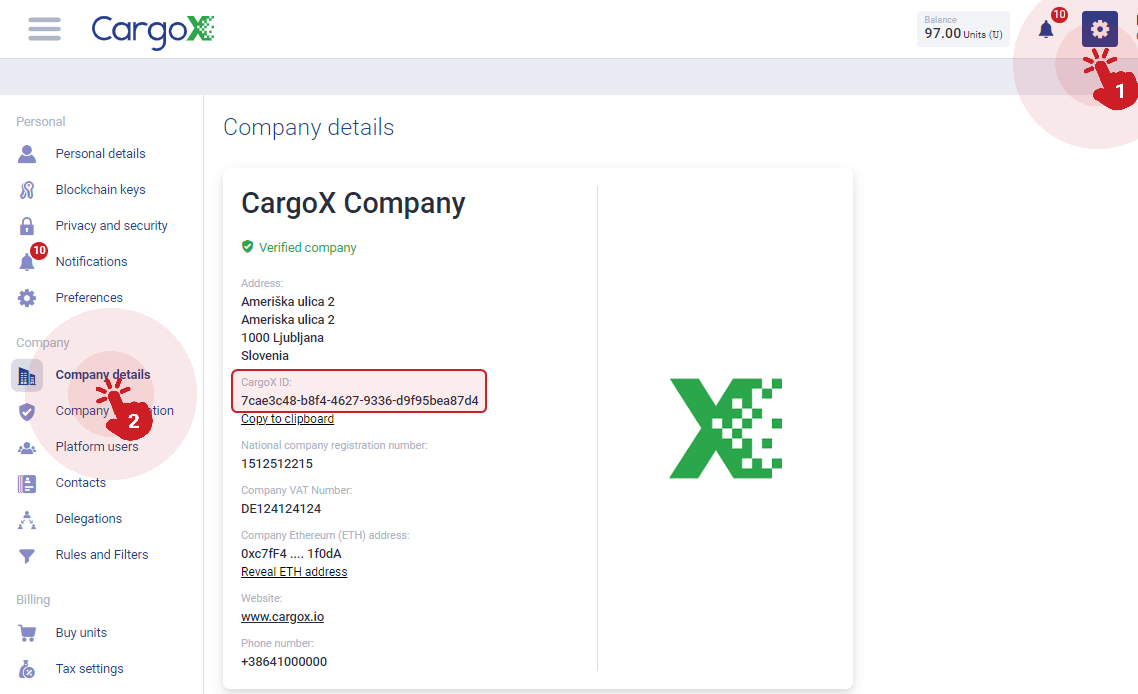Click the Privacy and security lock icon

27,226
